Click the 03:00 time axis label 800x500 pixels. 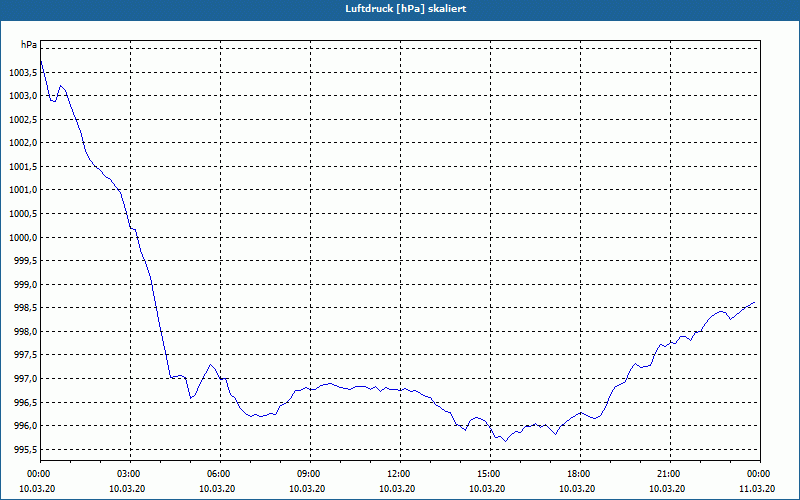click(x=130, y=473)
